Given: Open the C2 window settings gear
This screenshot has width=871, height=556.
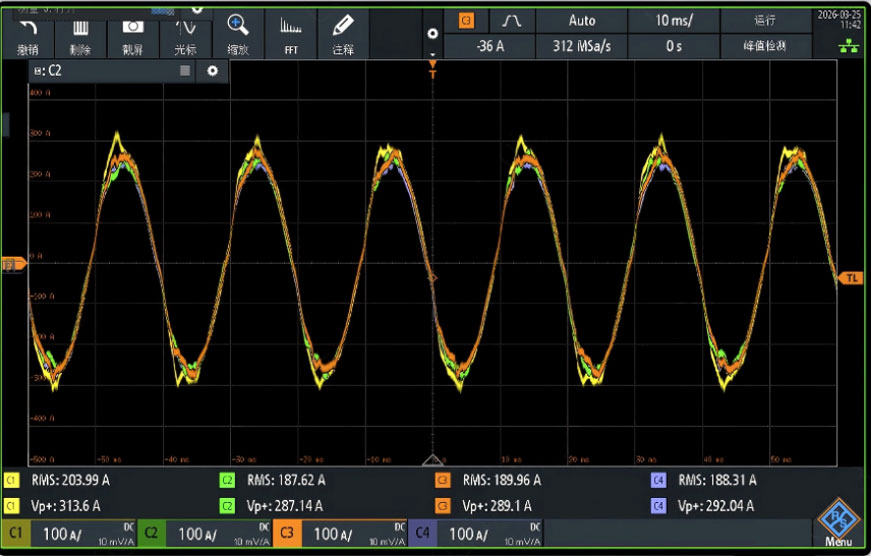Looking at the screenshot, I should [212, 71].
